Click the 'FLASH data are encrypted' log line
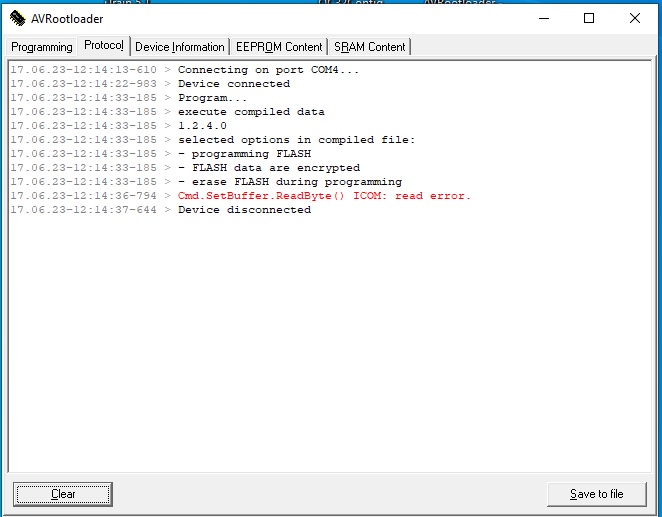Viewport: 662px width, 517px height. point(269,168)
